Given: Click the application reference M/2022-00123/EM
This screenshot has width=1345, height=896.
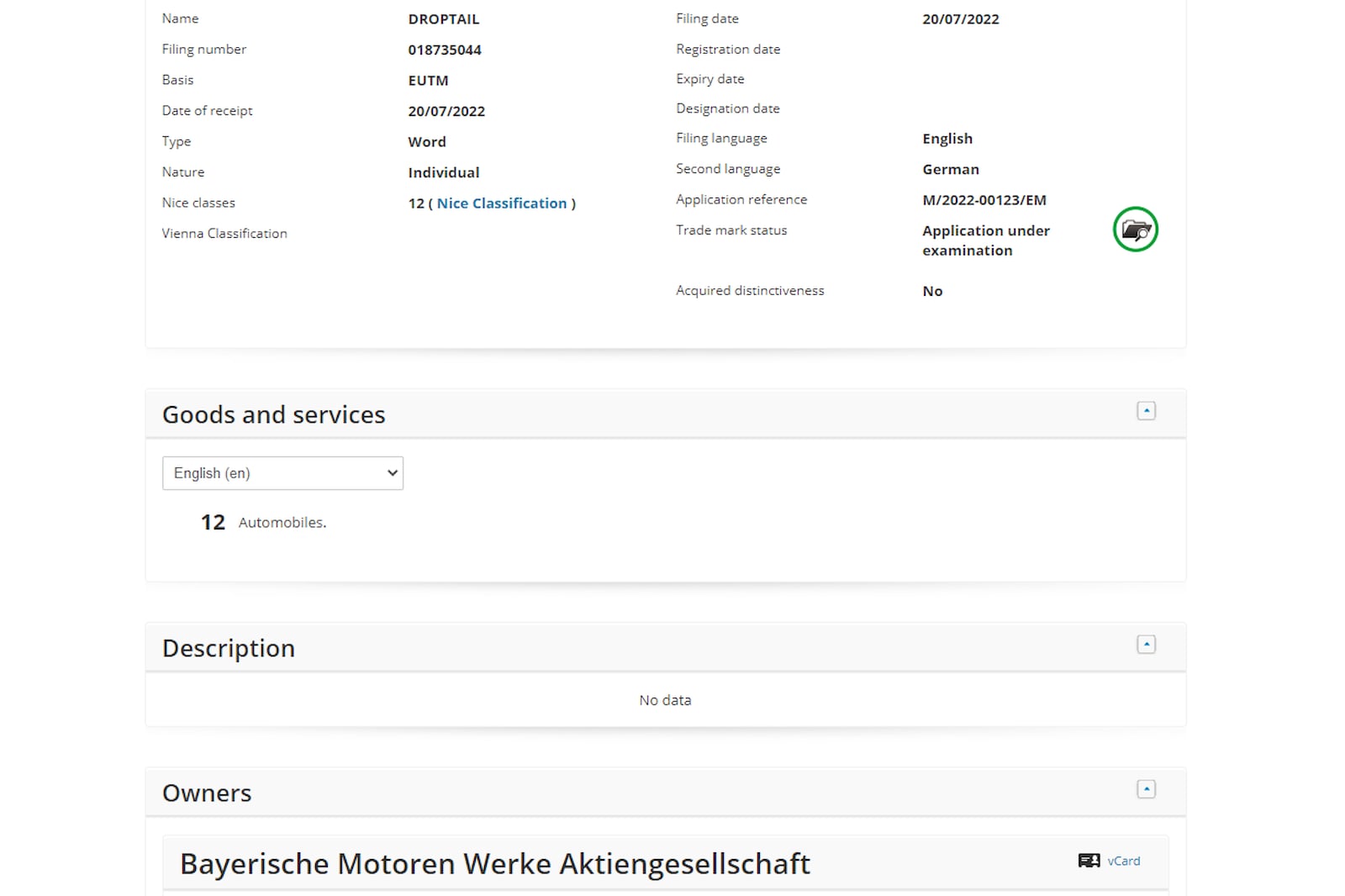Looking at the screenshot, I should point(984,200).
